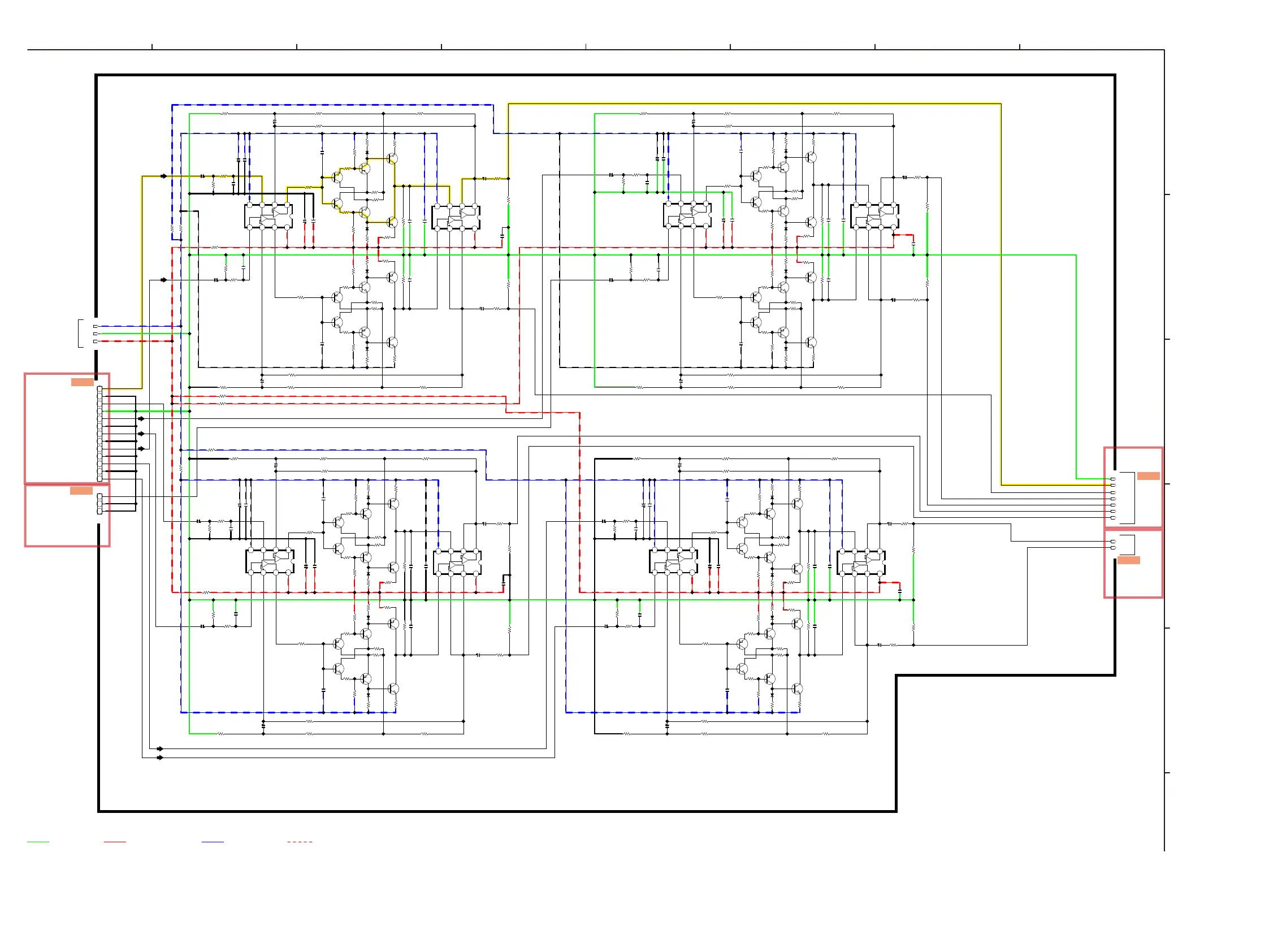Click the blue-wire pin of left three-pin connector
This screenshot has height=952, width=1282.
[96, 326]
